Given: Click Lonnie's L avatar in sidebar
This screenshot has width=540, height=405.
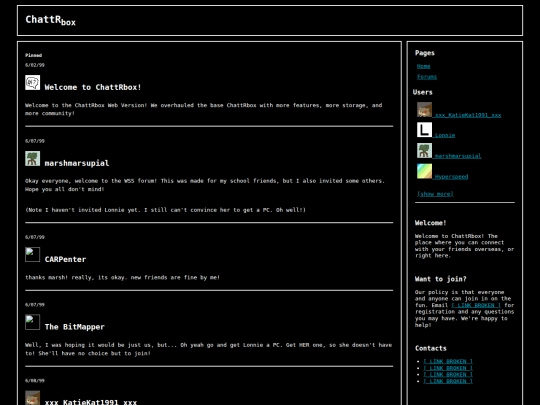Looking at the screenshot, I should pos(424,130).
